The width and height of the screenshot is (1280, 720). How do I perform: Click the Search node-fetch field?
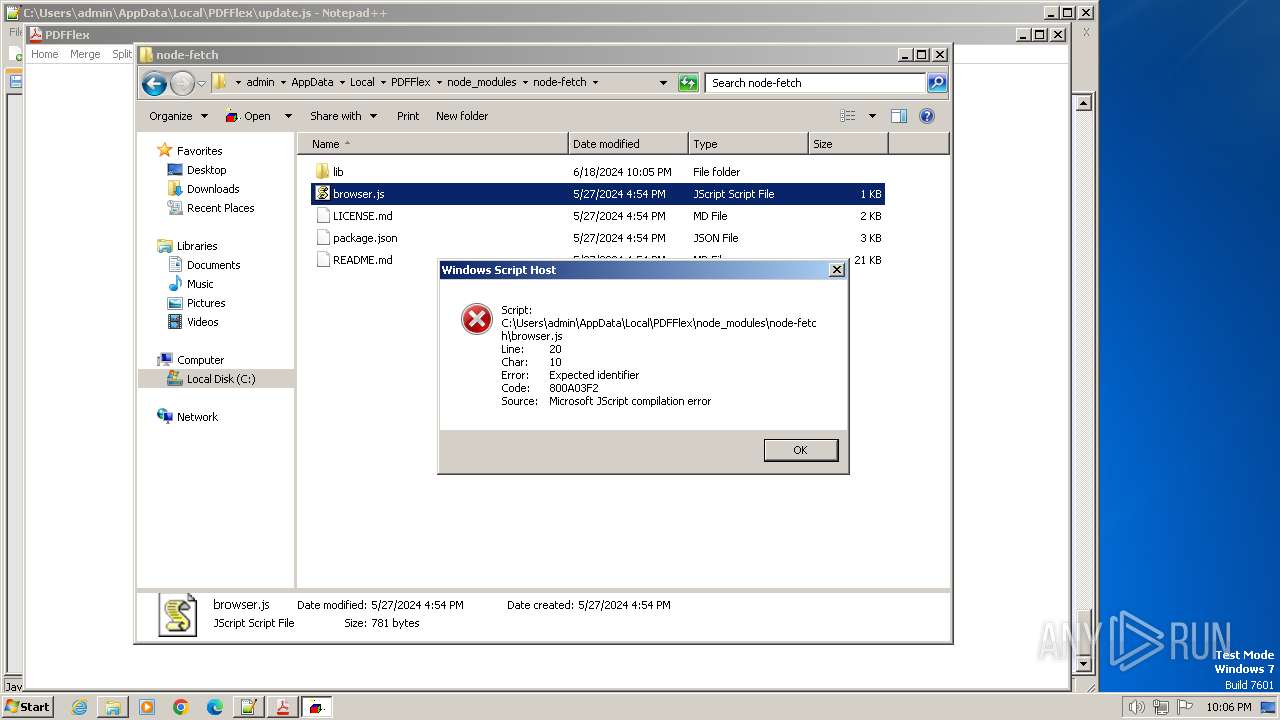click(x=815, y=83)
